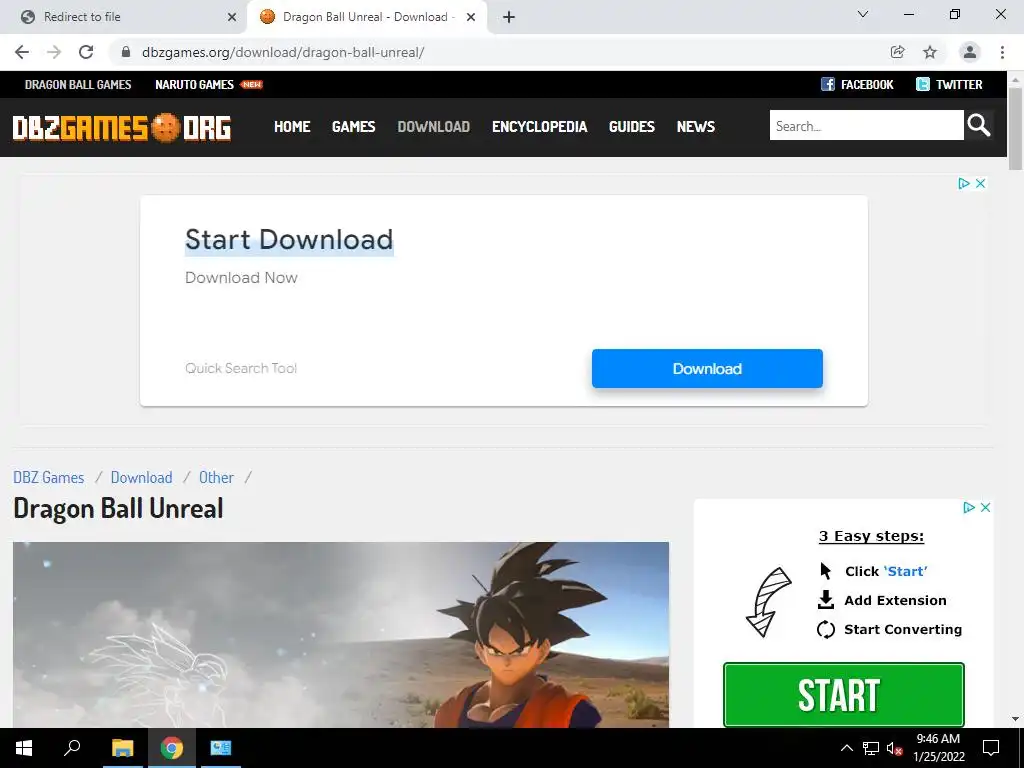
Task: Open the tab search chevron
Action: tap(863, 14)
